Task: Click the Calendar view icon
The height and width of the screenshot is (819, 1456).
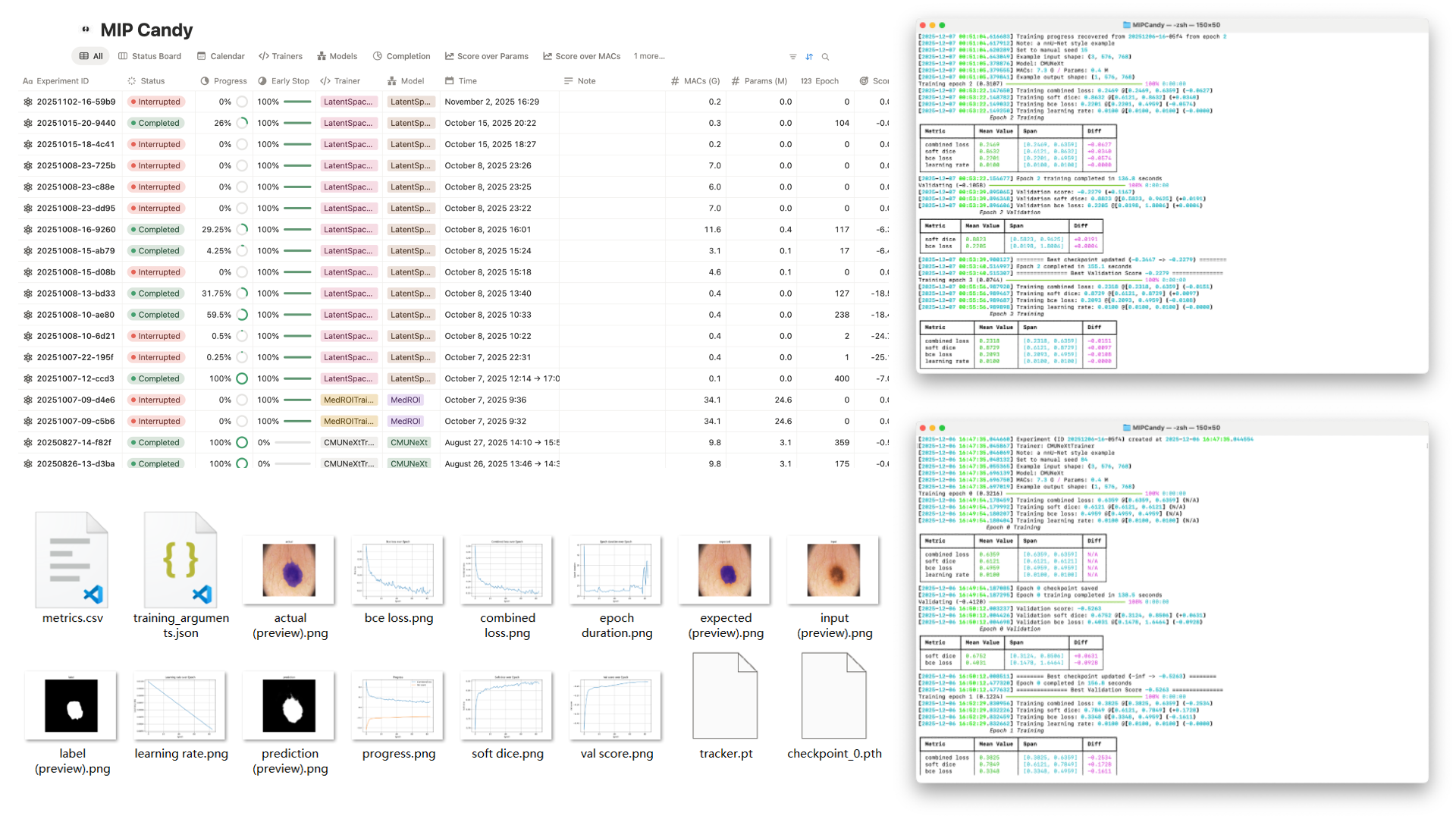Action: 200,55
